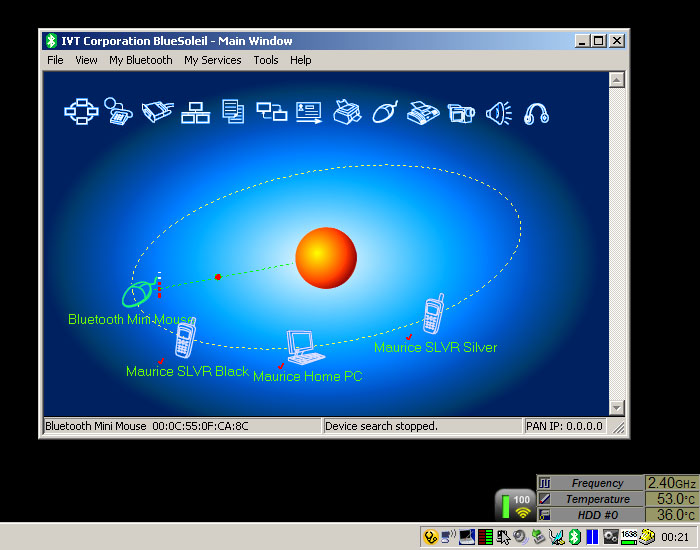Click the PAN IP: 0.0.0.0 status entry
The width and height of the screenshot is (700, 550).
[564, 426]
